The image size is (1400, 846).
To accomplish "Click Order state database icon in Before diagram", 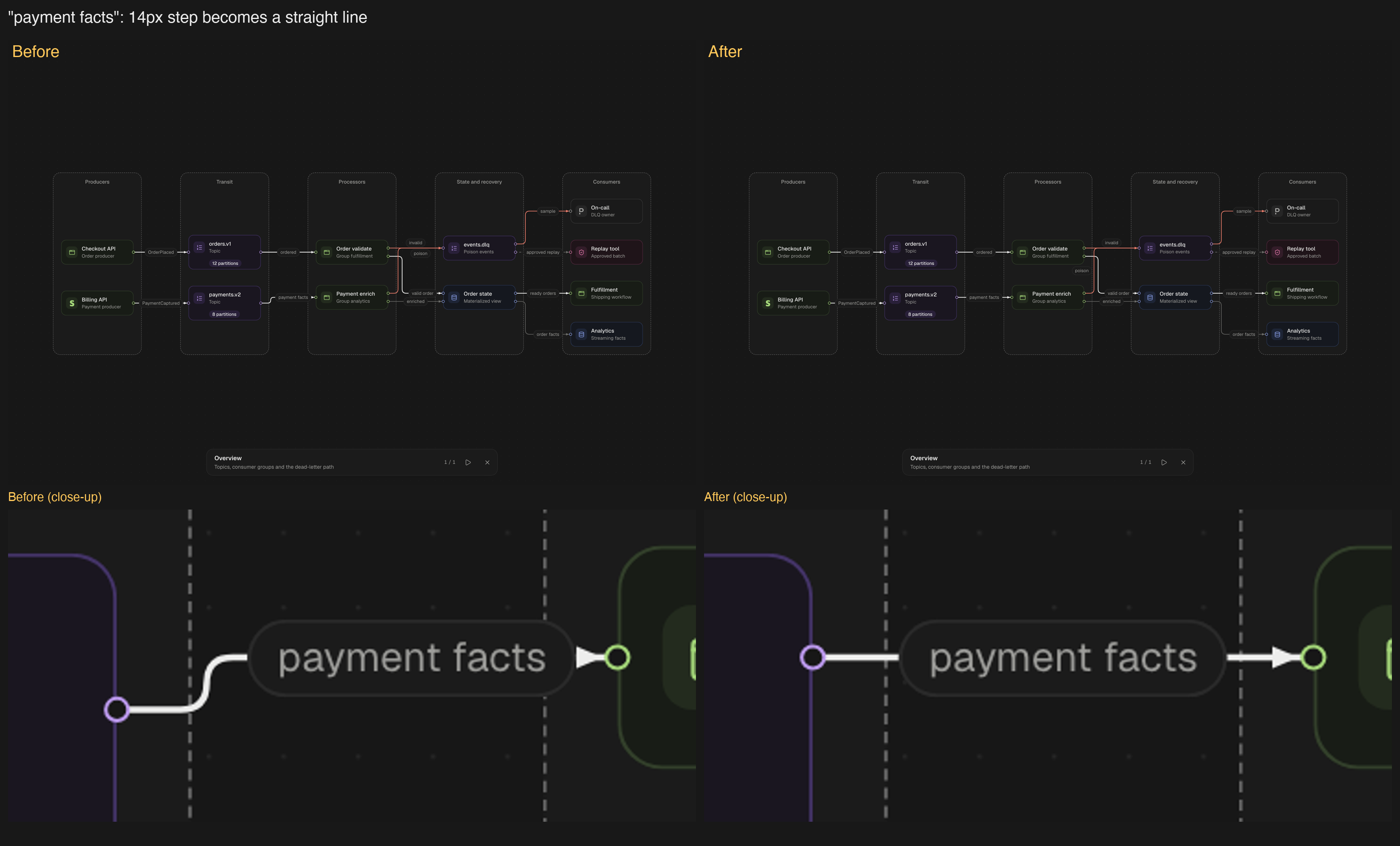I will [454, 298].
